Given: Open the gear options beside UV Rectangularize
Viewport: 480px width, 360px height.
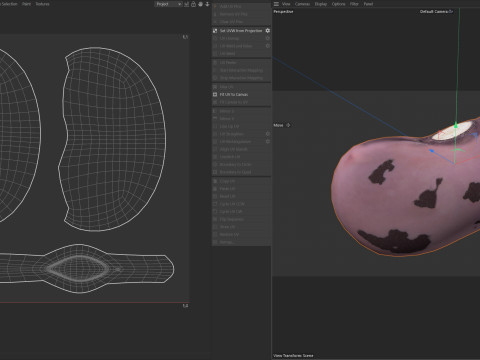Looking at the screenshot, I should point(268,142).
